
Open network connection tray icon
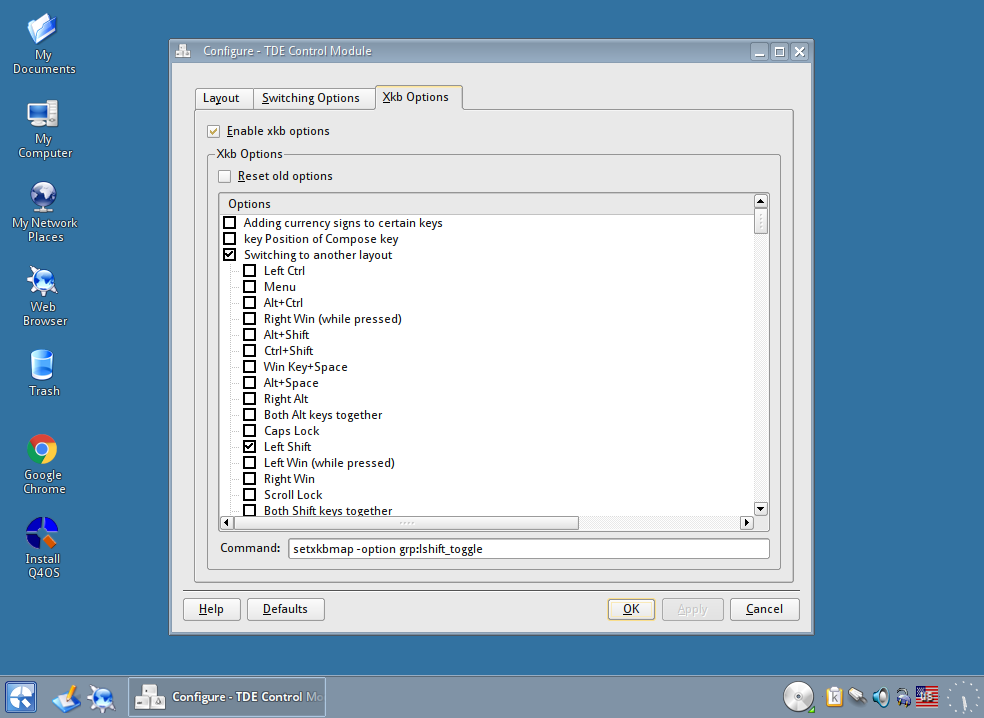(x=857, y=696)
